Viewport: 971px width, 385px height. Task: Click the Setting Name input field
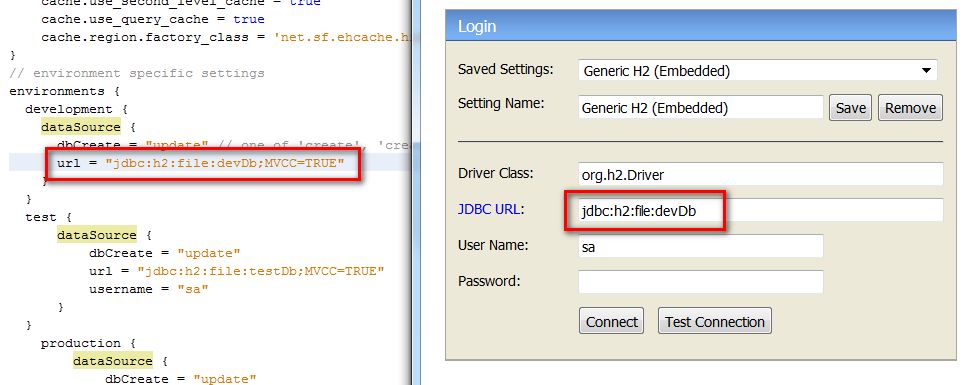click(x=700, y=108)
